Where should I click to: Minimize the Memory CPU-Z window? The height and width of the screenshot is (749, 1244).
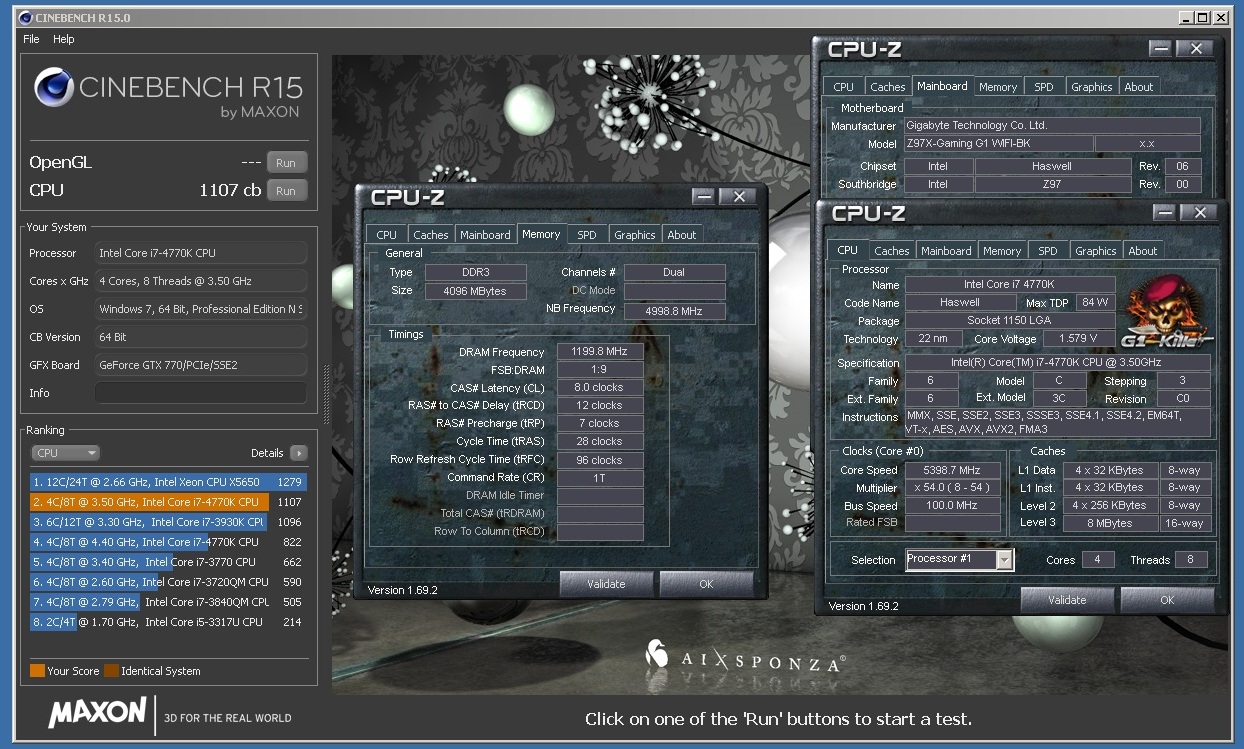tap(703, 197)
